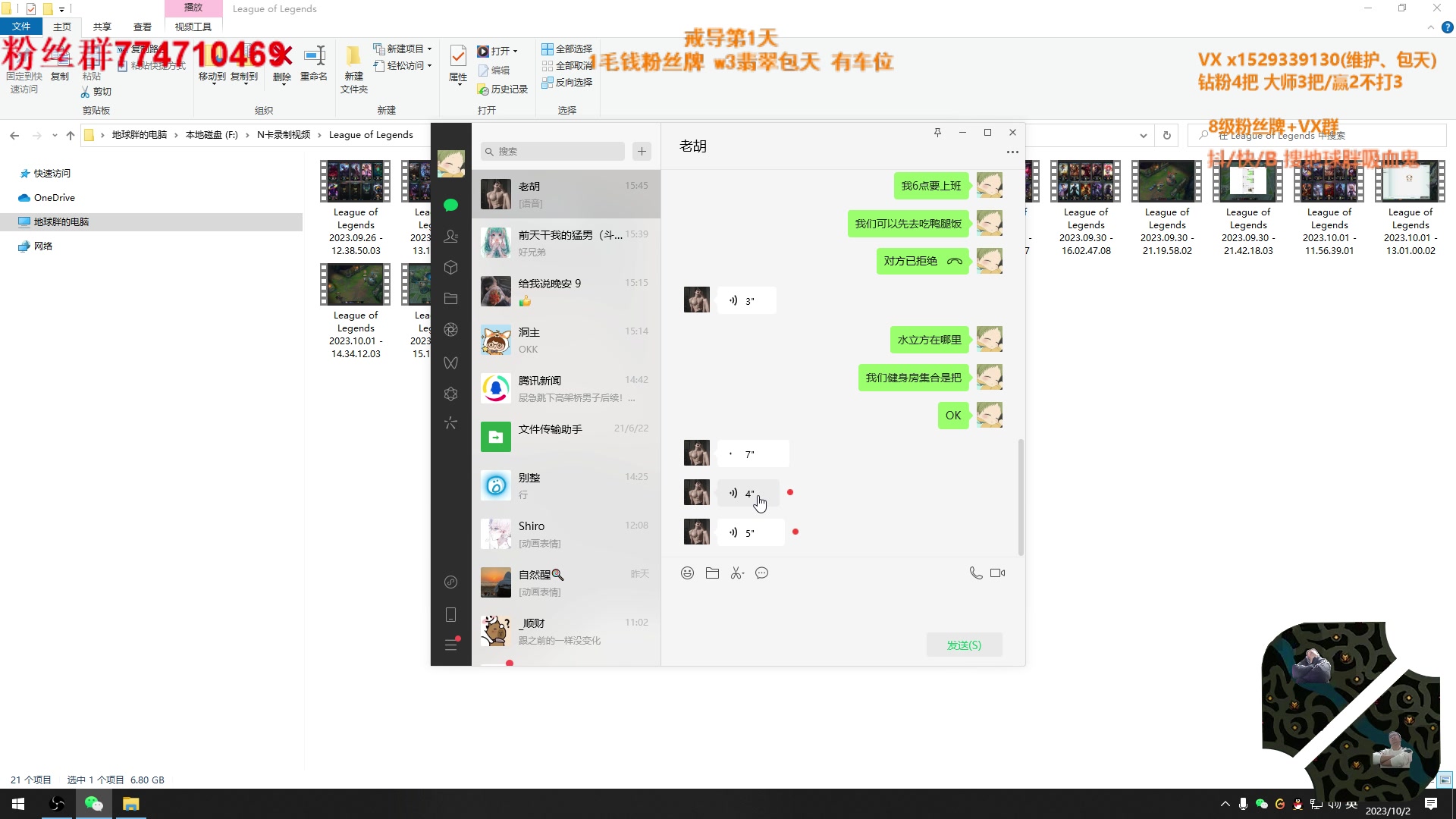Click 发送(S) send button
Image resolution: width=1456 pixels, height=819 pixels.
964,645
